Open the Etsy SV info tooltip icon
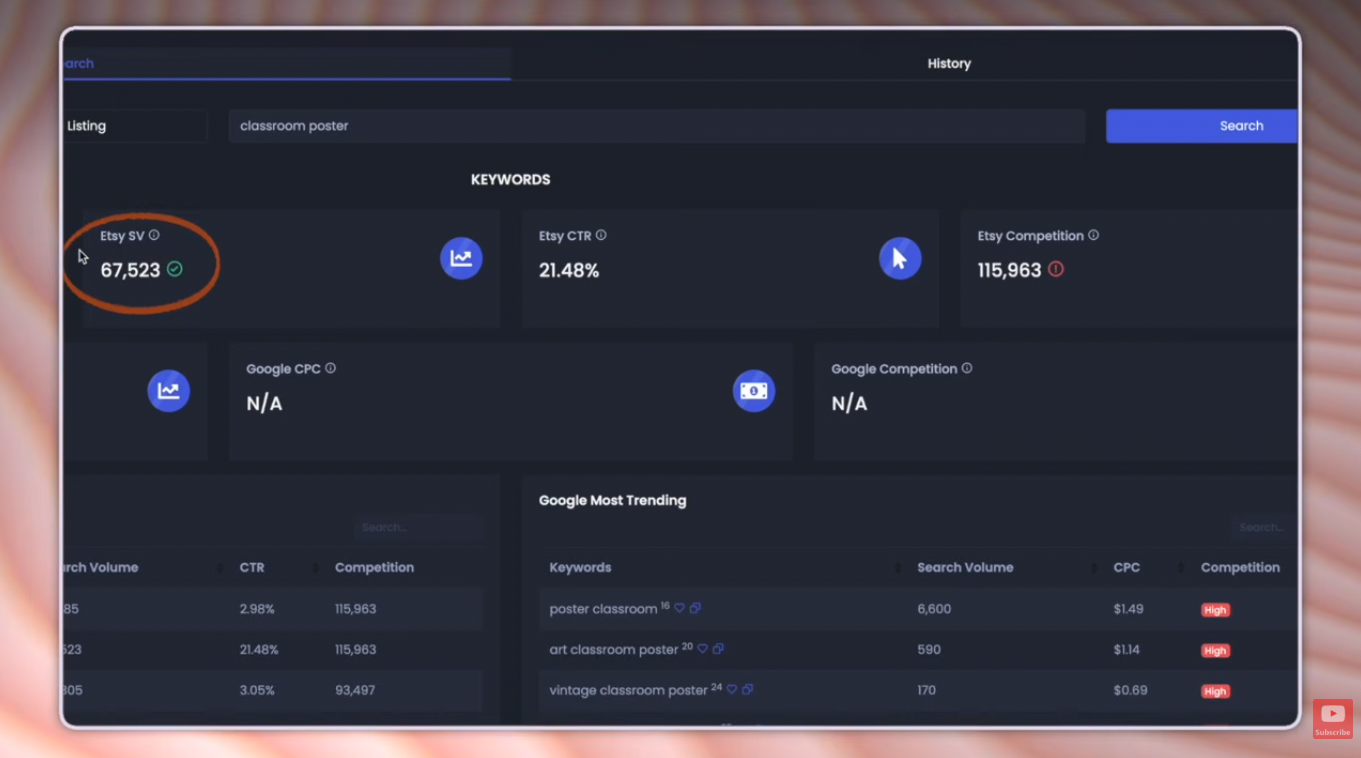 [x=154, y=236]
